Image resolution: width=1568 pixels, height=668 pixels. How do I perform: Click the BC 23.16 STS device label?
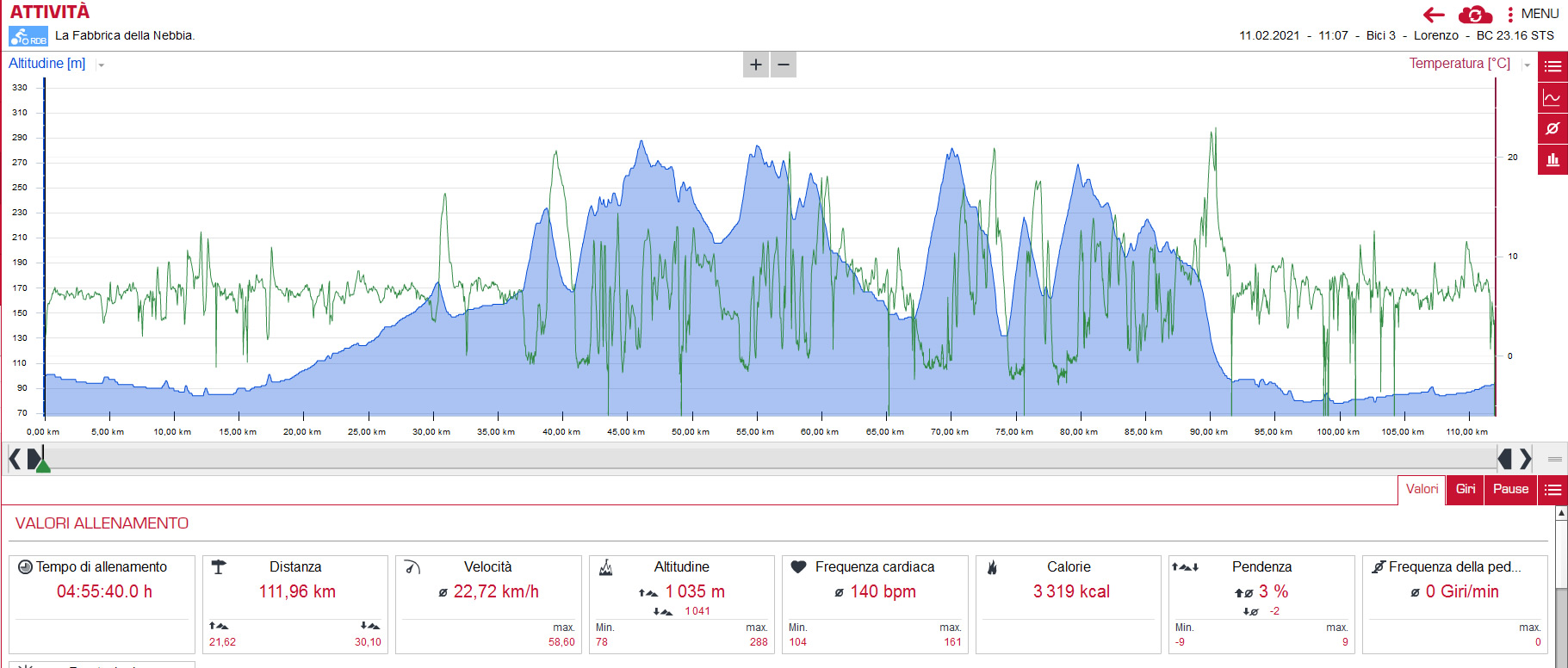point(1515,35)
